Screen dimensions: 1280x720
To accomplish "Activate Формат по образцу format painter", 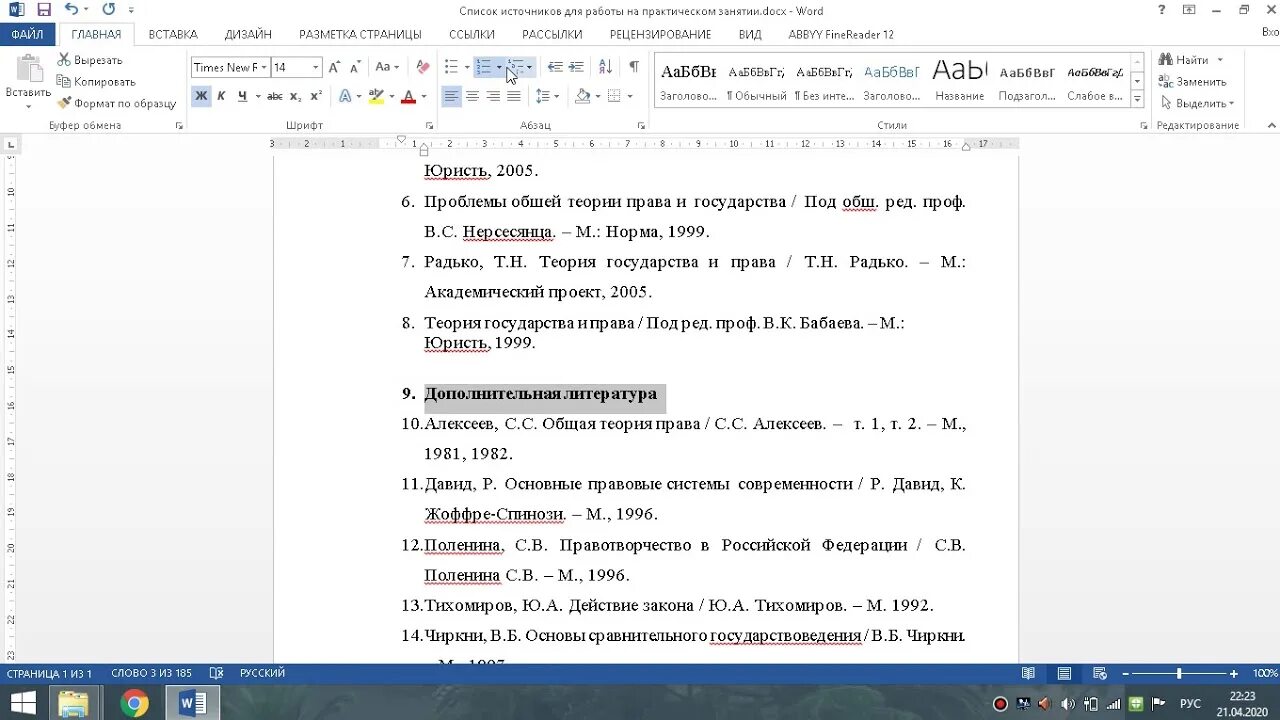I will click(116, 103).
